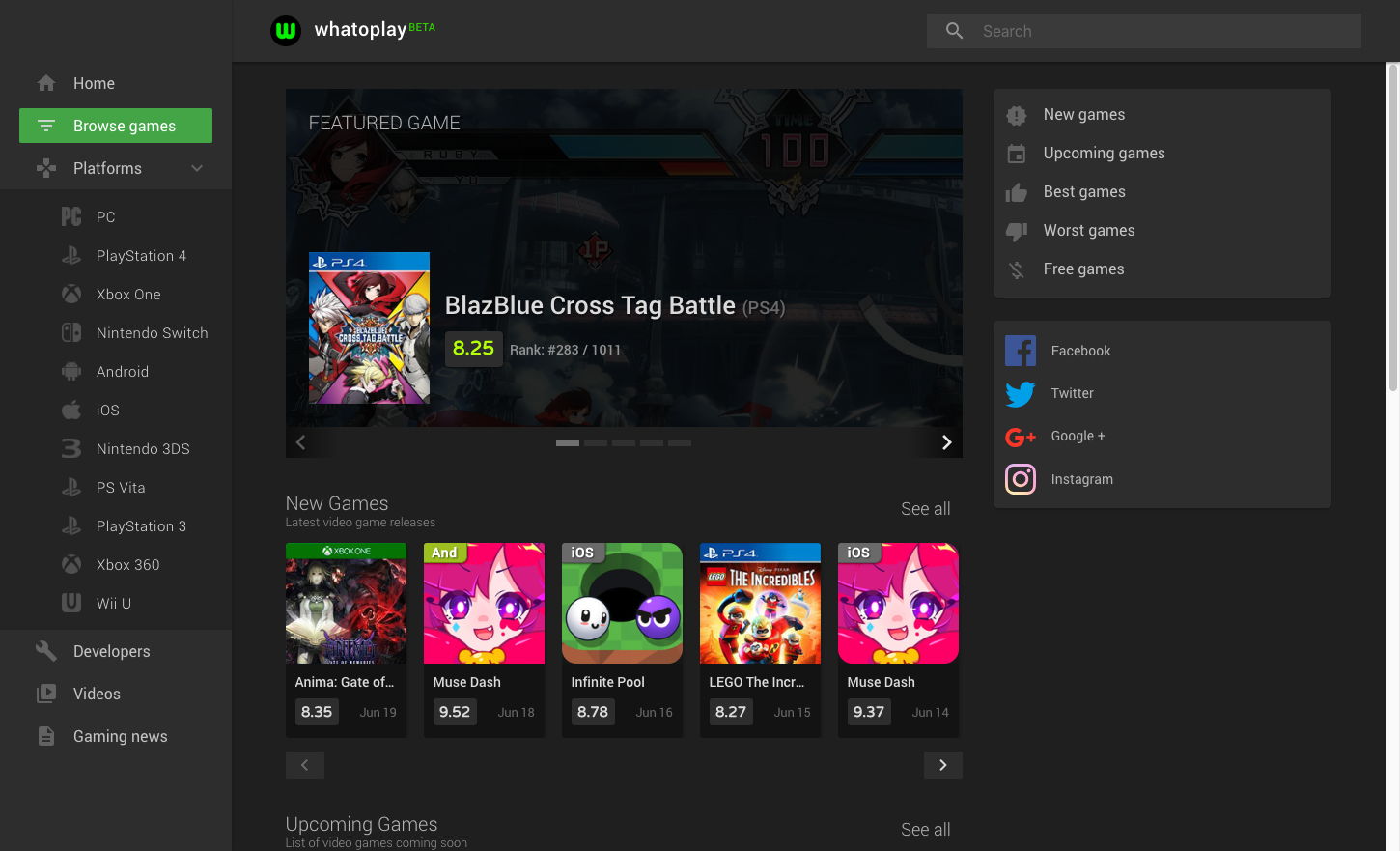Viewport: 1400px width, 851px height.
Task: Click the New games badge icon
Action: [1017, 116]
